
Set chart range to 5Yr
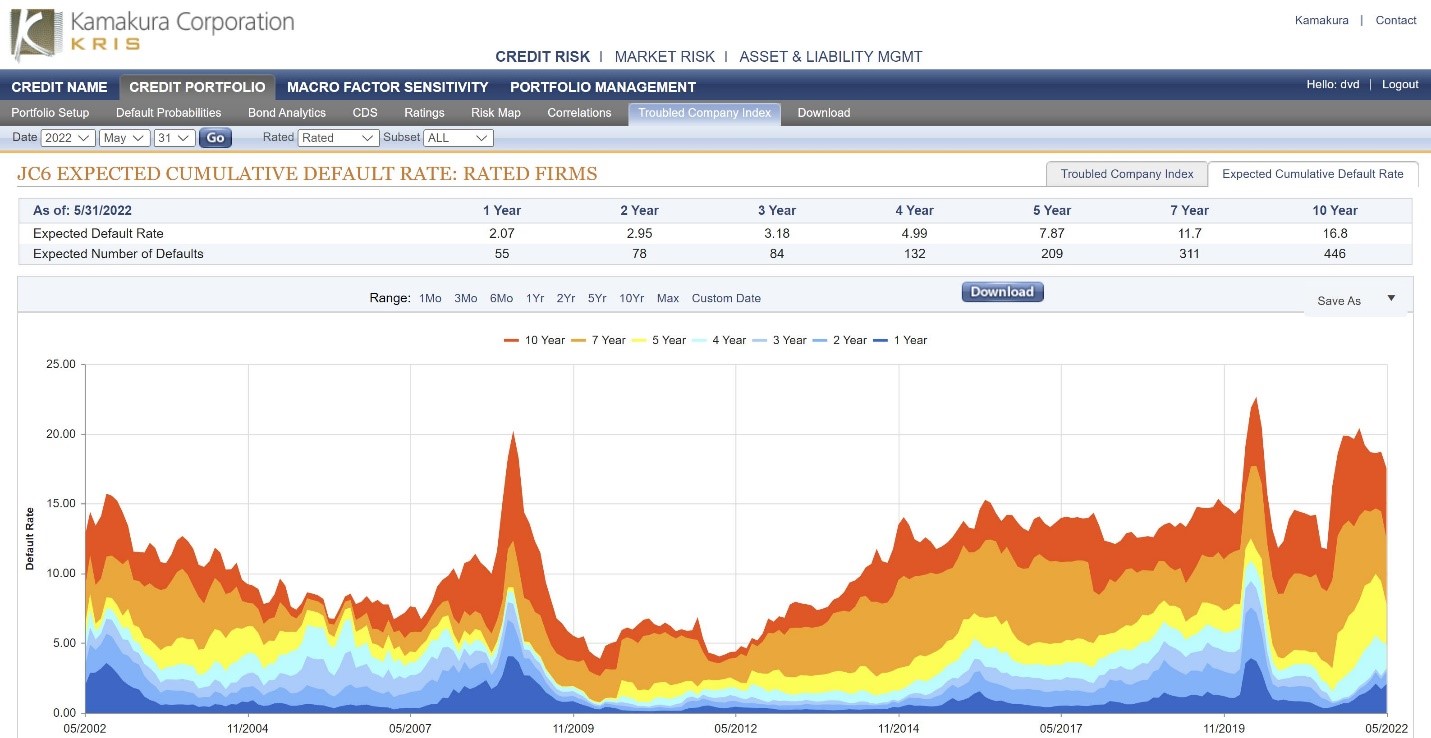[x=597, y=298]
